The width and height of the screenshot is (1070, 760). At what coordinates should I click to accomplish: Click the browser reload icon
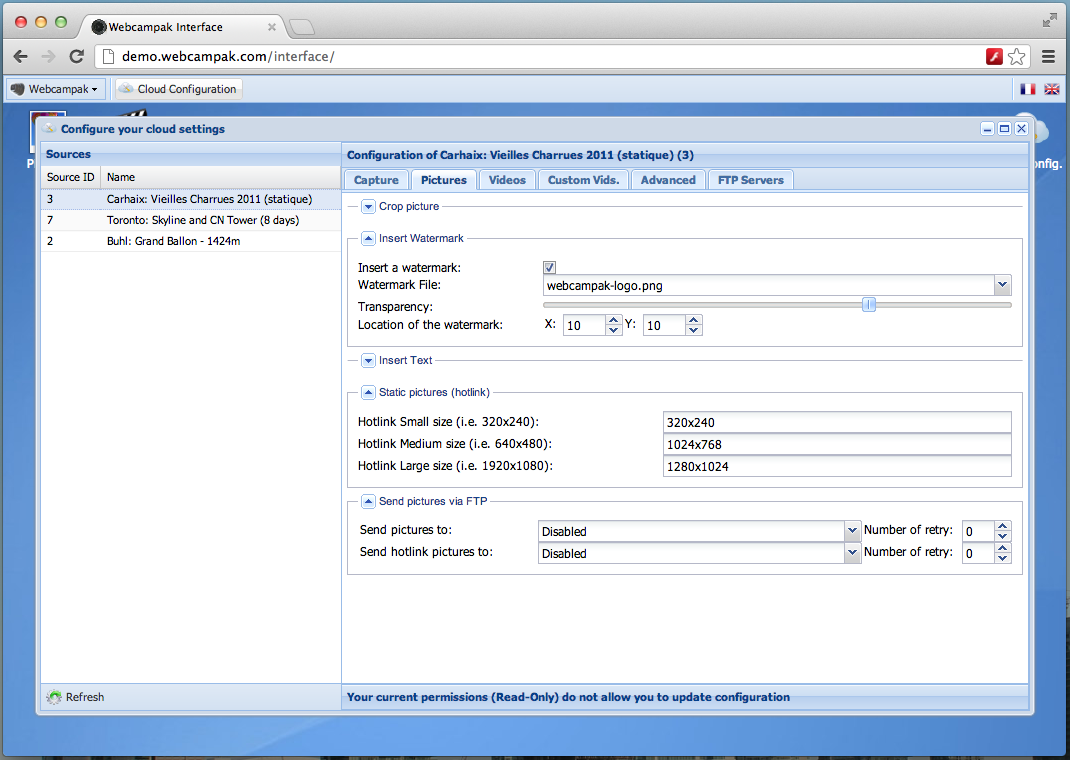coord(76,56)
